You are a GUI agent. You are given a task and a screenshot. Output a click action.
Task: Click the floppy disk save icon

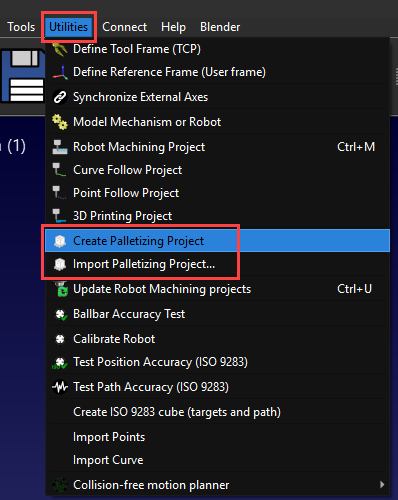23,76
